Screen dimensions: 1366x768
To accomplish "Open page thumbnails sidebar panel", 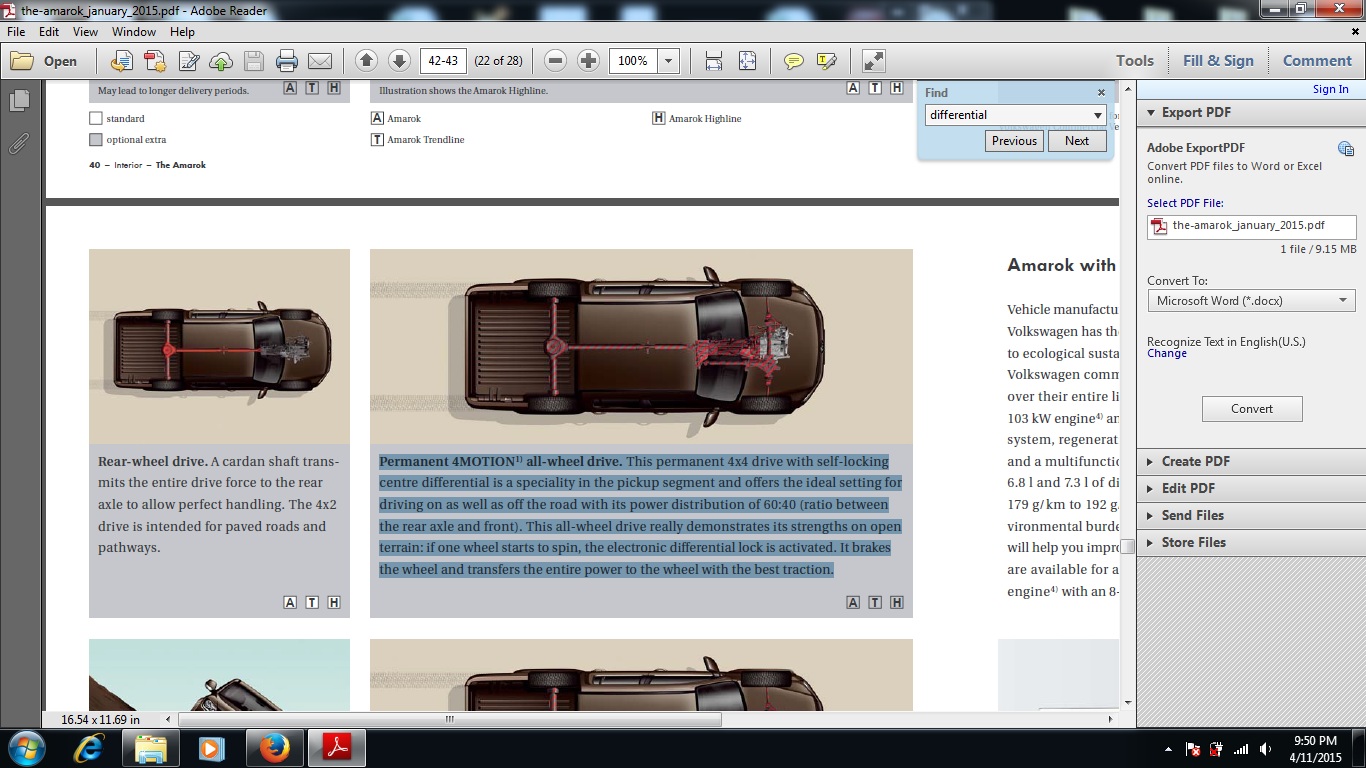I will (x=19, y=101).
